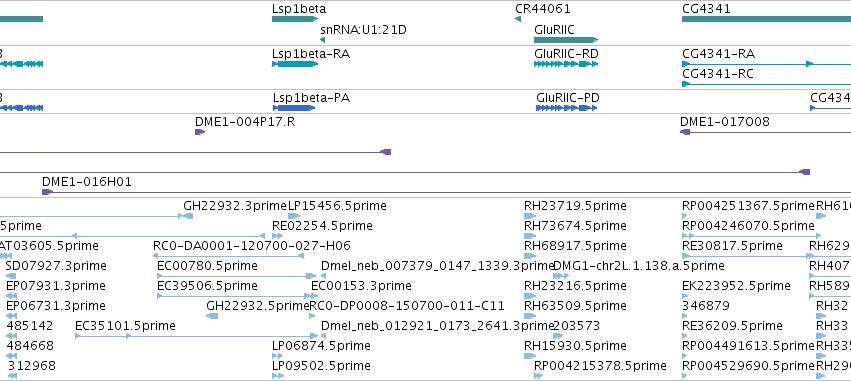Select the GluRIIC-PD protein feature
The image size is (851, 381).
coord(567,108)
